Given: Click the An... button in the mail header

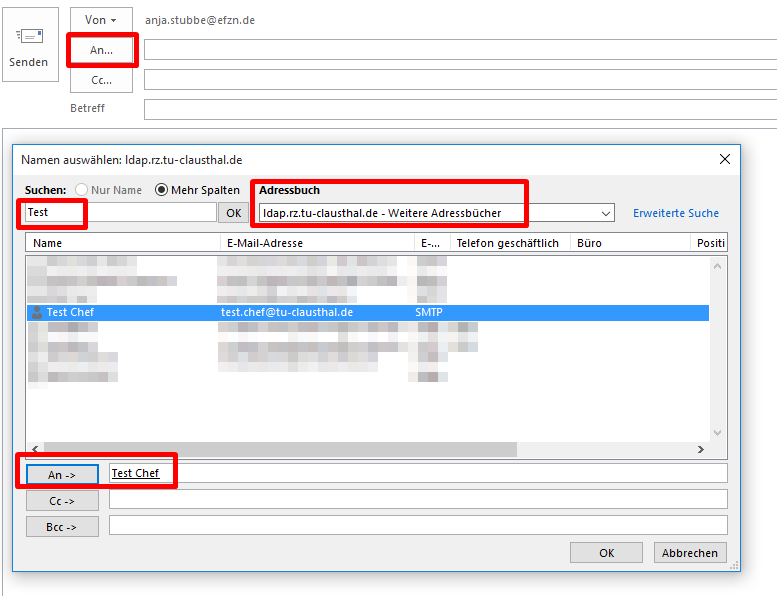Looking at the screenshot, I should (x=101, y=50).
